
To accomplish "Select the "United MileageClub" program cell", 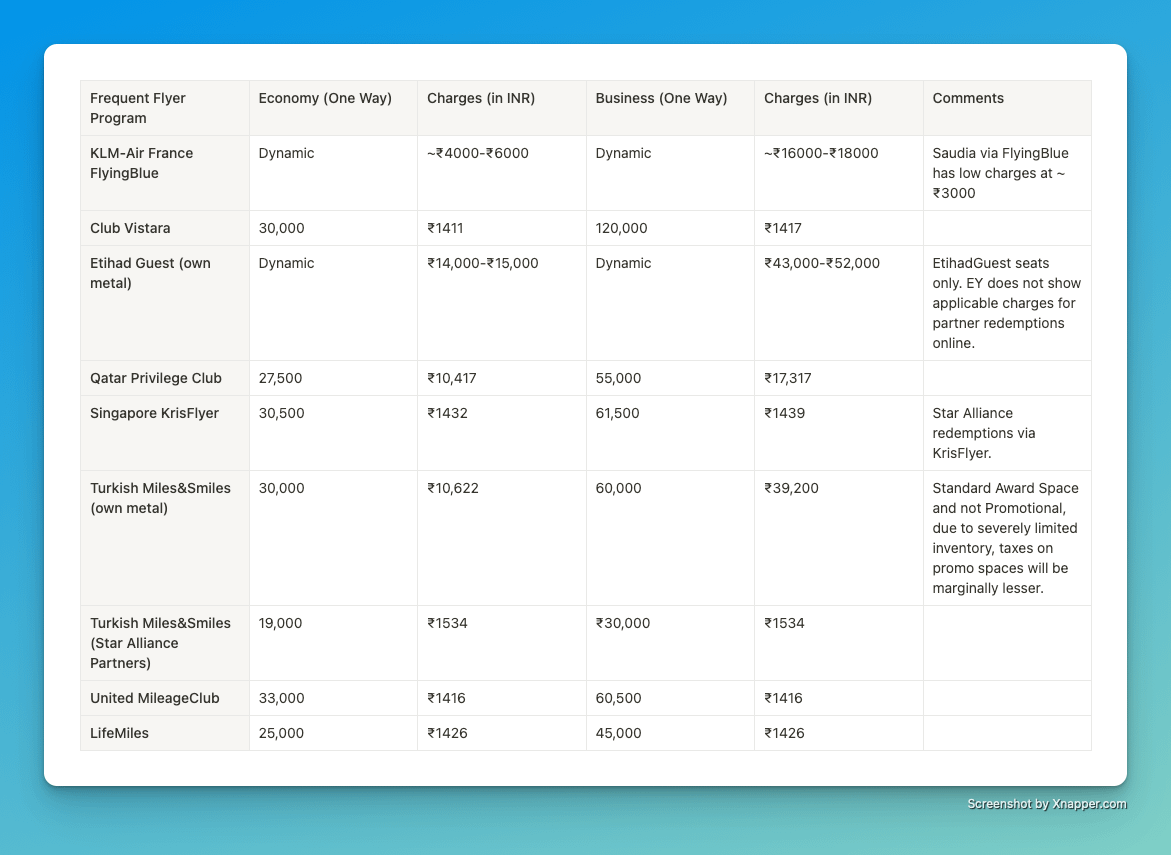I will (x=154, y=698).
